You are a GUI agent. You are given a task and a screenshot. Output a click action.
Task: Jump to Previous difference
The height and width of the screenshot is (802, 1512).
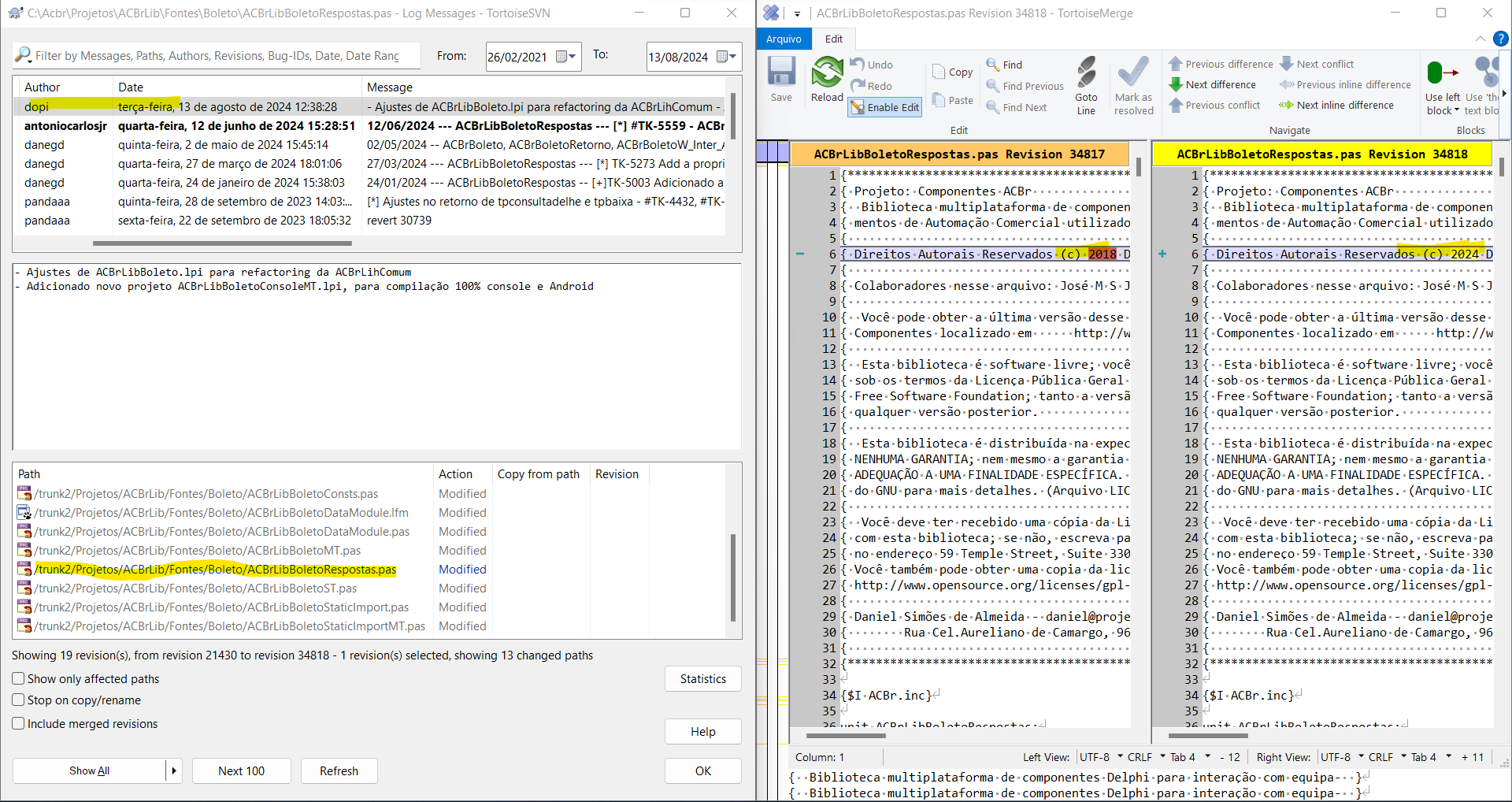1221,64
